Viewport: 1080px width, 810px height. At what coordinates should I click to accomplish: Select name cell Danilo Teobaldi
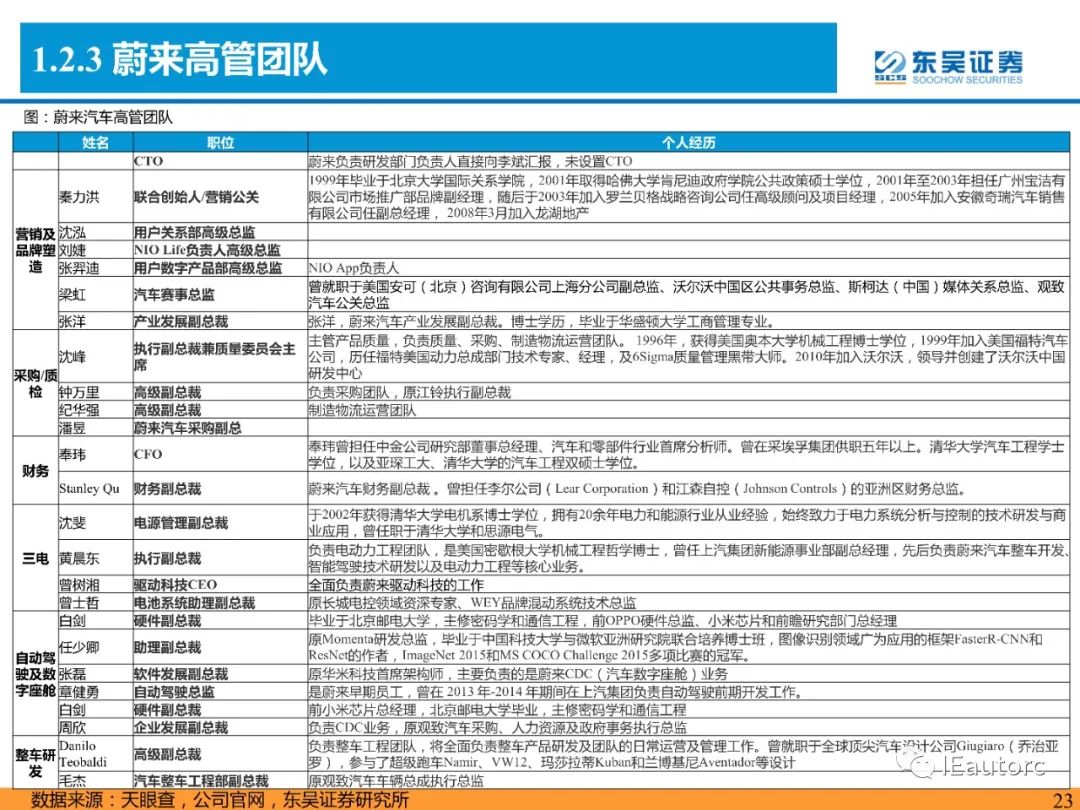(96, 754)
